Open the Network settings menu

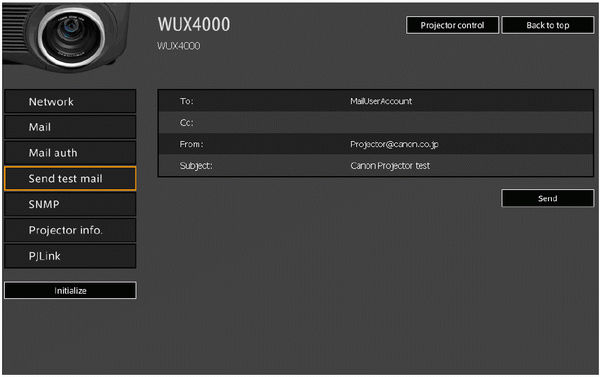[70, 101]
